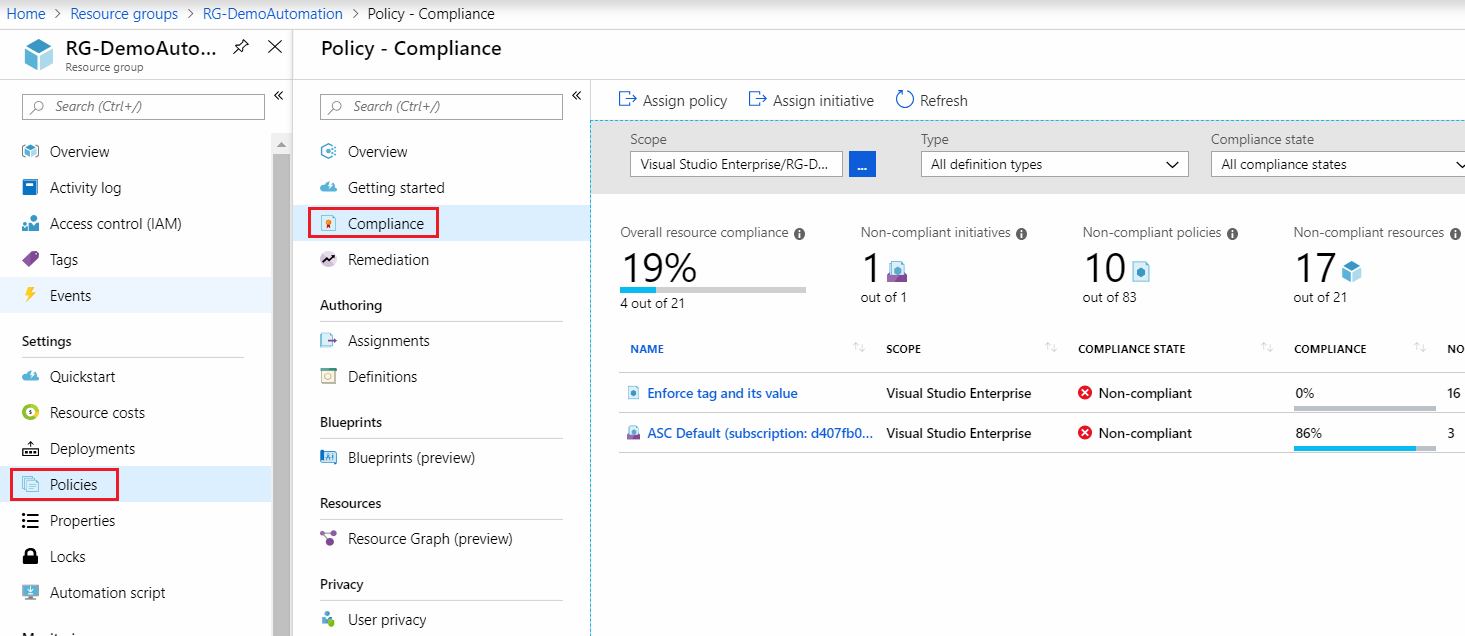This screenshot has height=636, width=1465.
Task: Open Resource costs
Action: coord(97,413)
